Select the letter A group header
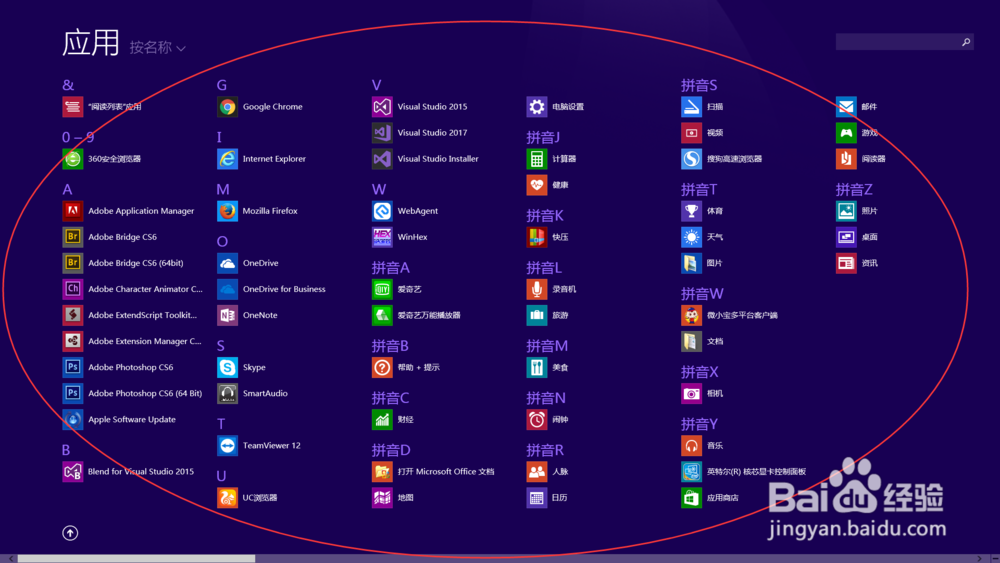This screenshot has height=563, width=1000. pos(68,189)
